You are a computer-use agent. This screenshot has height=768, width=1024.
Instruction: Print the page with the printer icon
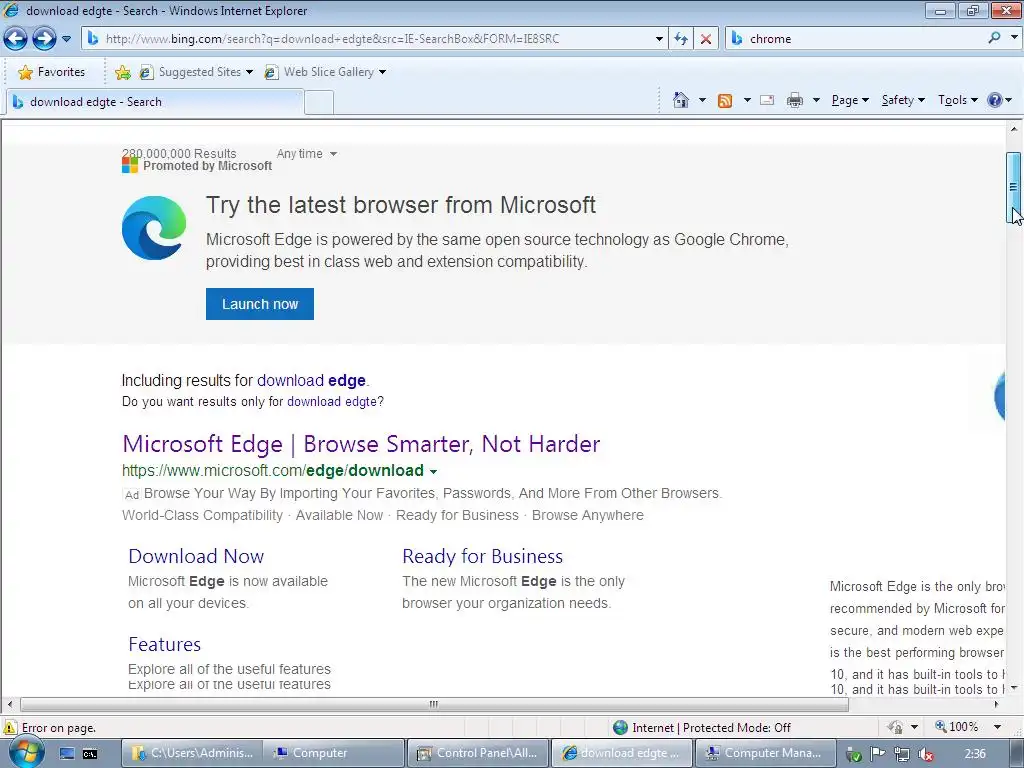pyautogui.click(x=795, y=100)
